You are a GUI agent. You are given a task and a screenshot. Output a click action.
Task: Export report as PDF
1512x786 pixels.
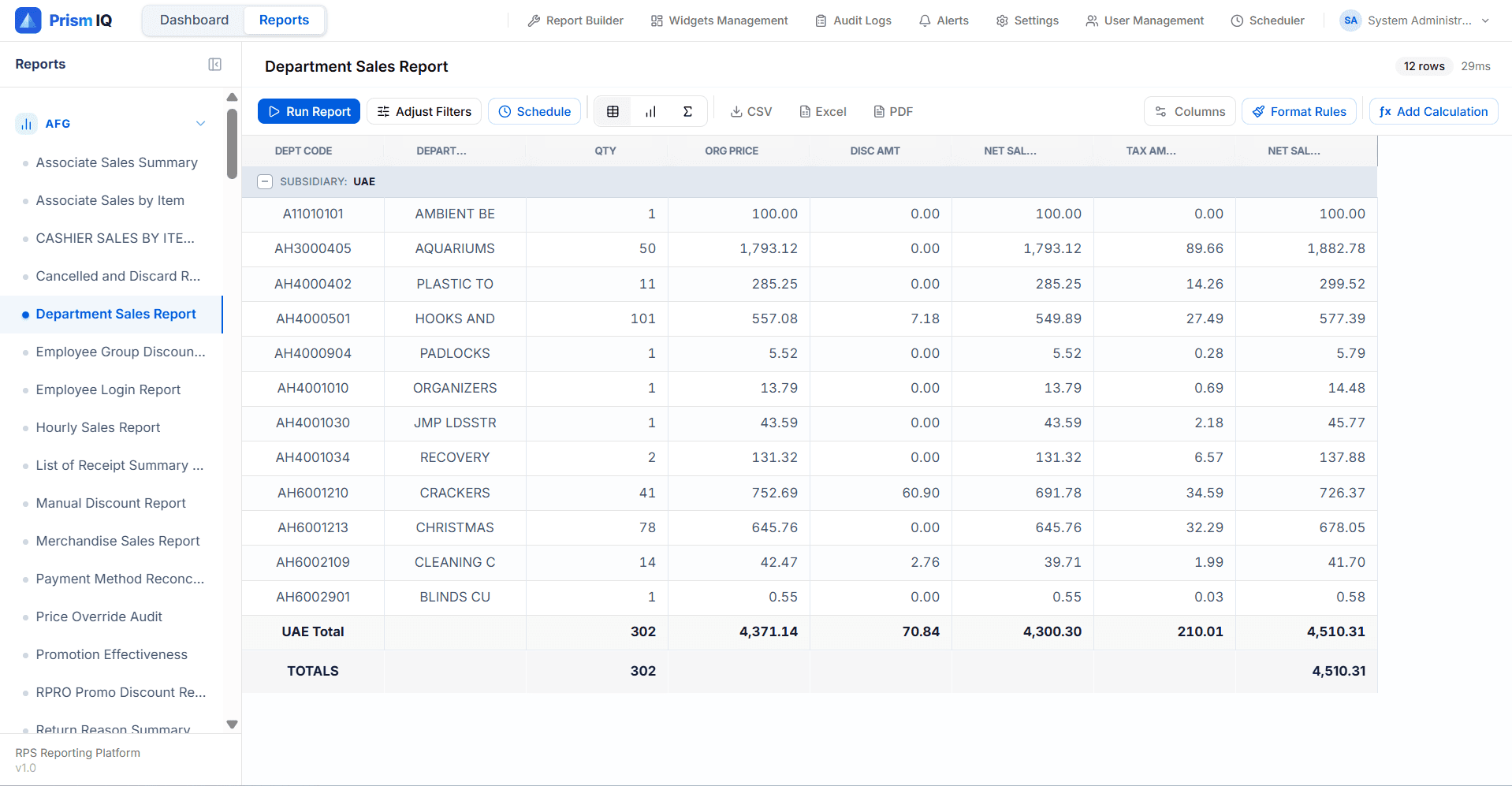coord(892,111)
